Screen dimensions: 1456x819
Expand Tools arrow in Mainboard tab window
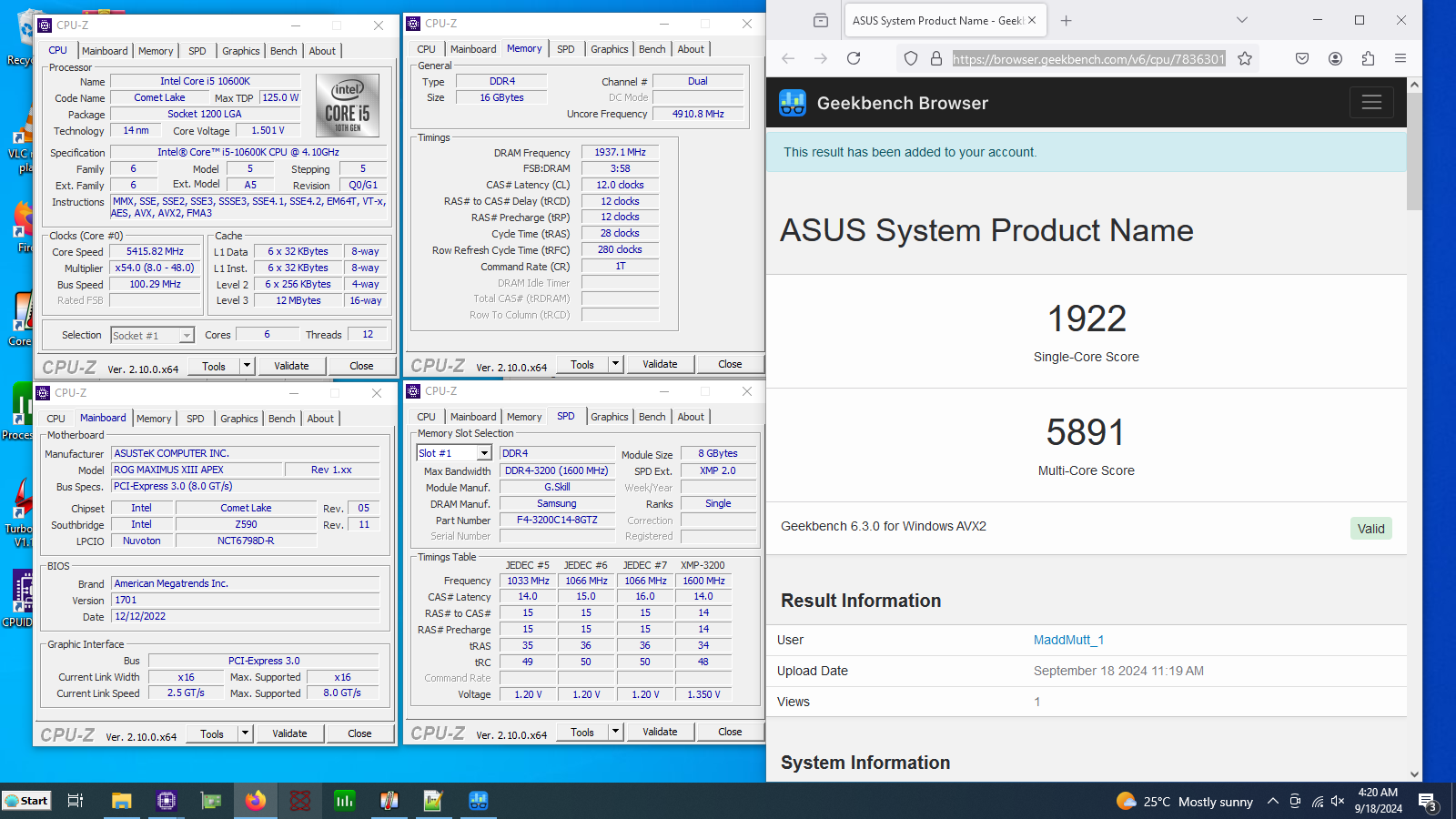tap(245, 733)
